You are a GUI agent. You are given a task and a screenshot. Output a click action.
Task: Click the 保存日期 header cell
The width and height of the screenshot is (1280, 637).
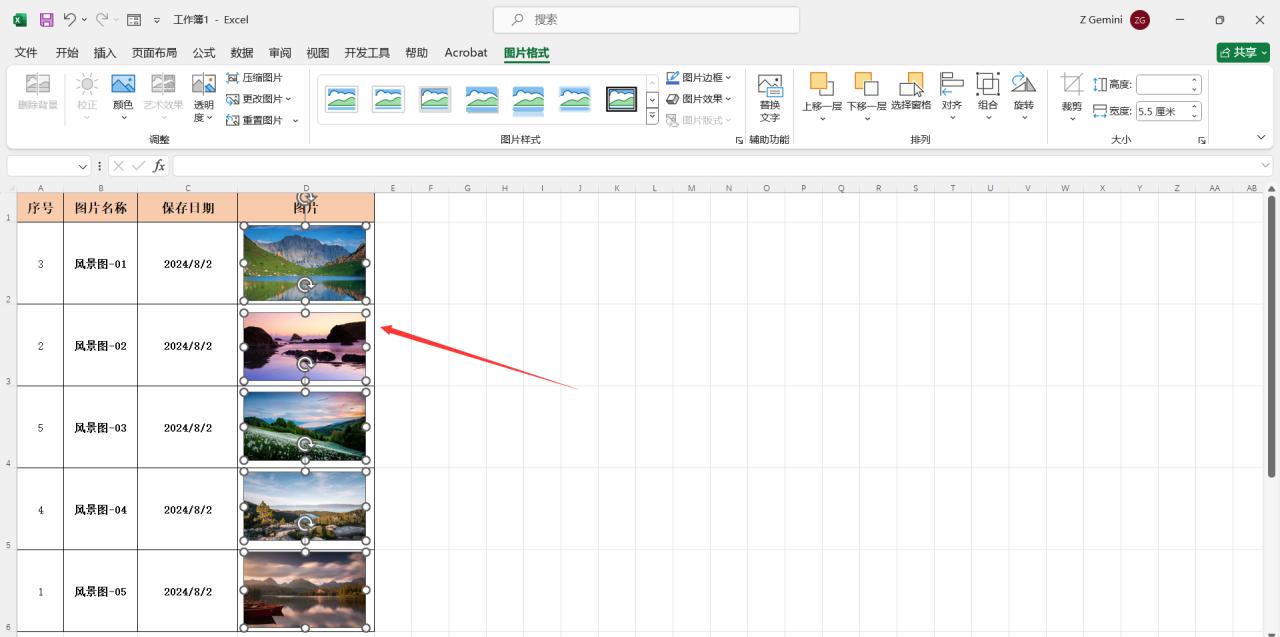click(x=188, y=208)
